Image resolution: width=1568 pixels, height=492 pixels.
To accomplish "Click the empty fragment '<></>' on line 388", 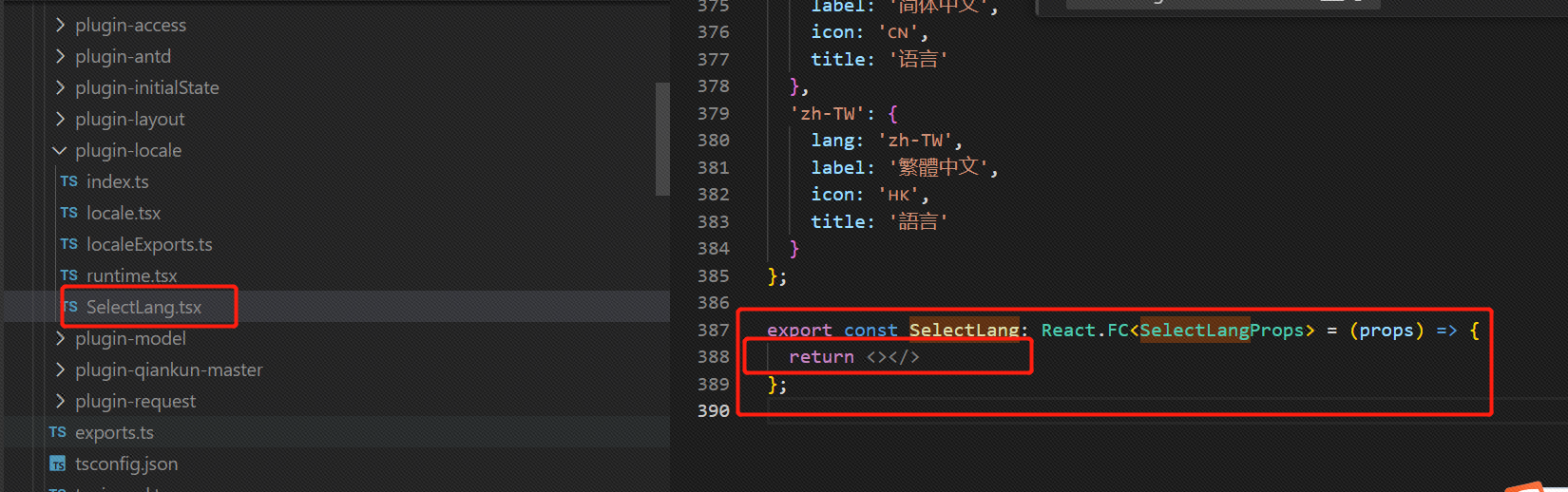I will (x=892, y=356).
